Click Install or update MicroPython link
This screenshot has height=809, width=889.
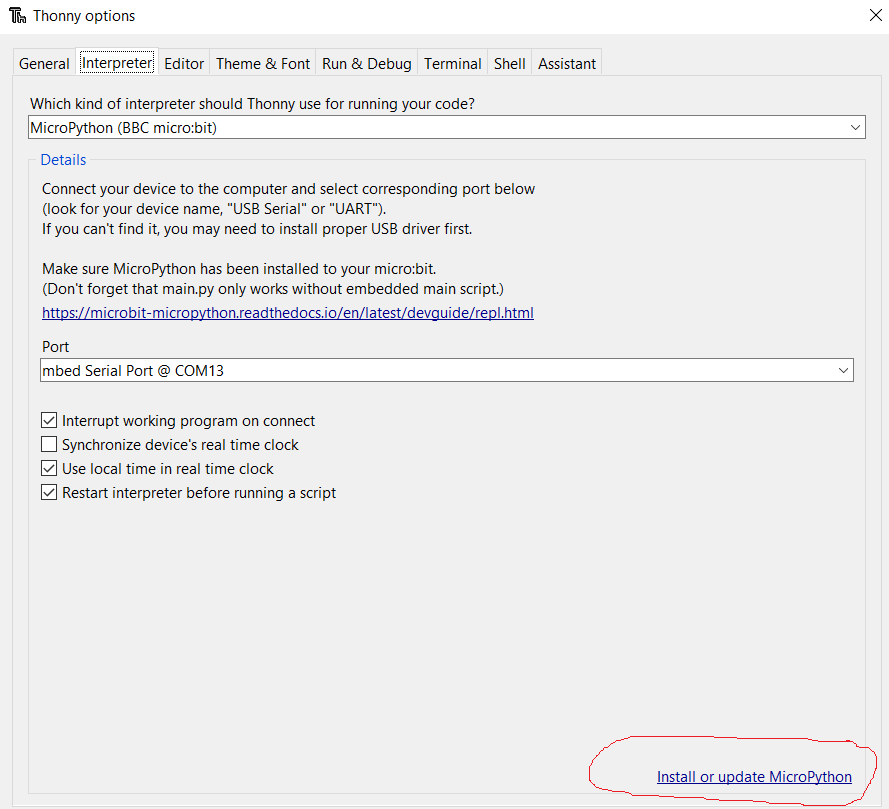pos(754,777)
